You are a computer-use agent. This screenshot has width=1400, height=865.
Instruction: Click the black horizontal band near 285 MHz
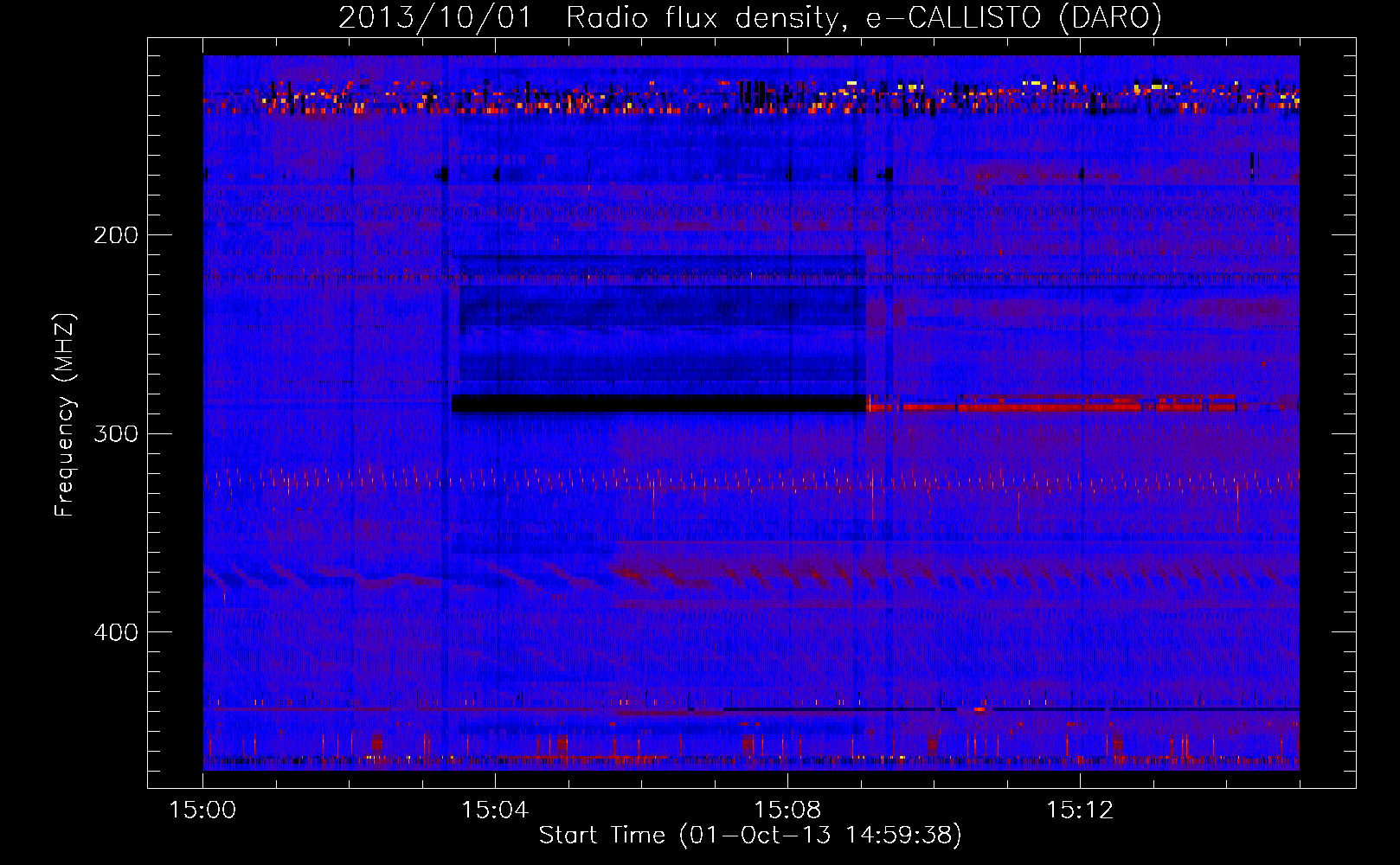(x=659, y=403)
